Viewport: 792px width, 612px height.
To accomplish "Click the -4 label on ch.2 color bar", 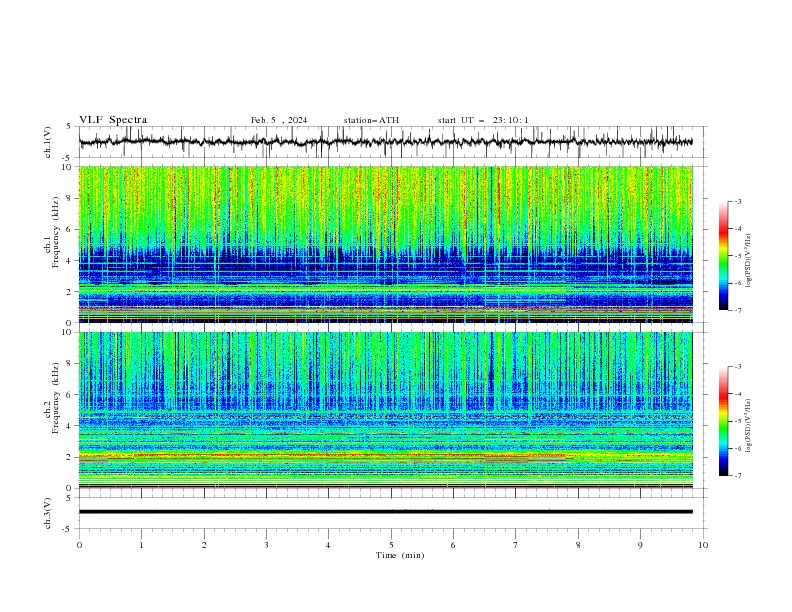I will [738, 394].
